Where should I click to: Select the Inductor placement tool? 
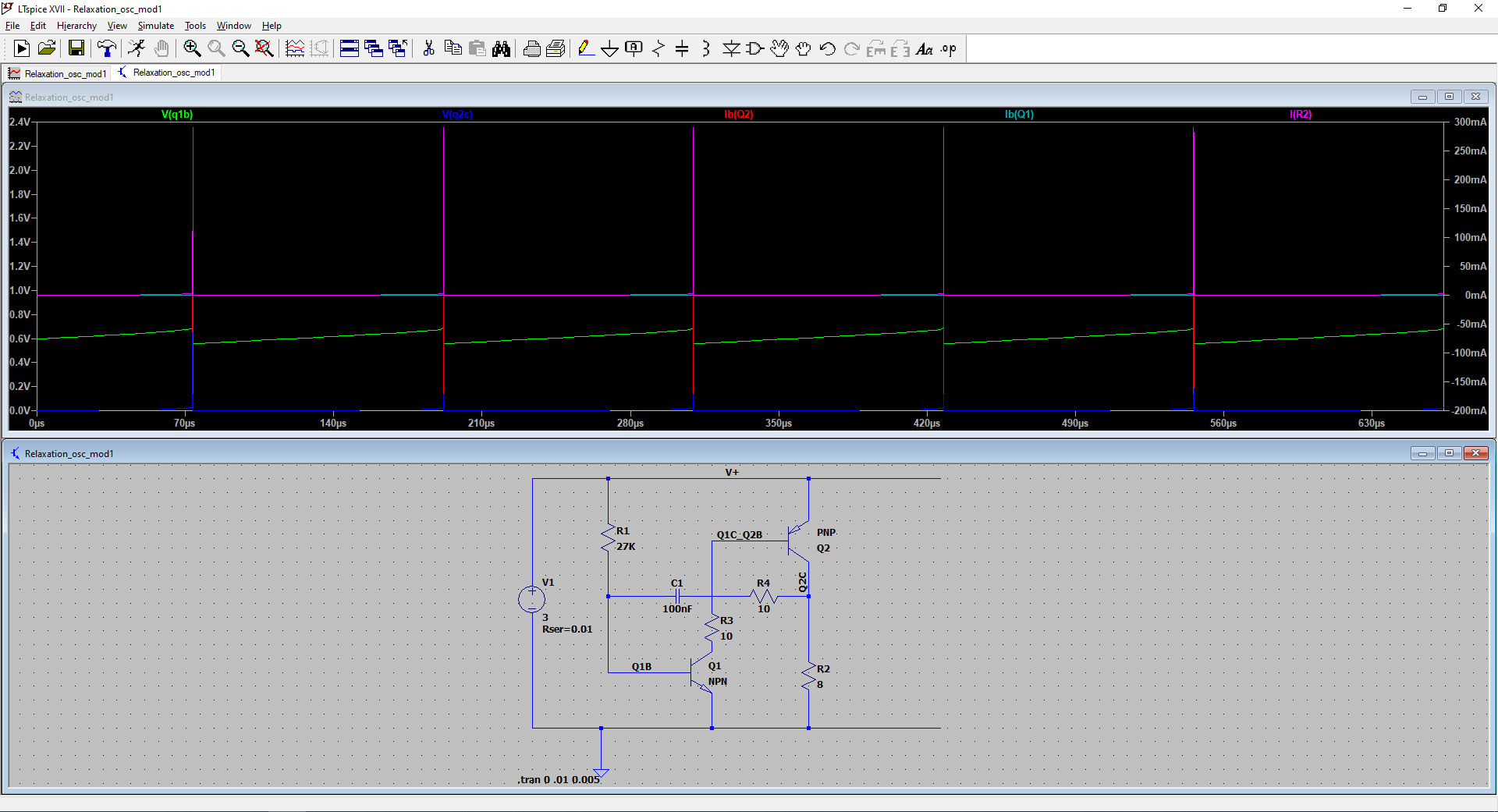[x=706, y=48]
